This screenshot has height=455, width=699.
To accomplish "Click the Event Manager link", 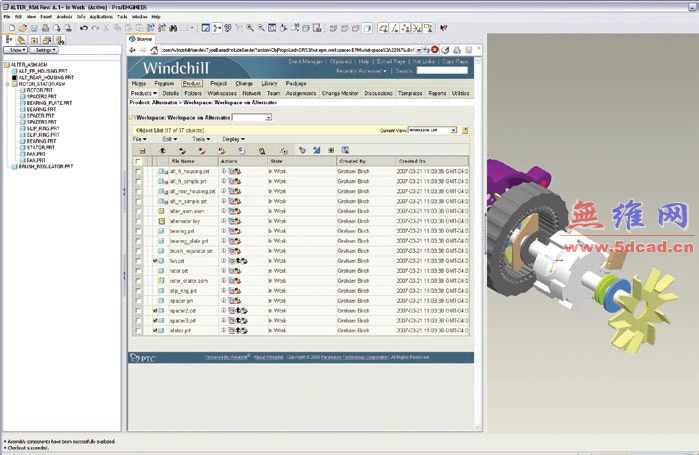I will [x=305, y=61].
